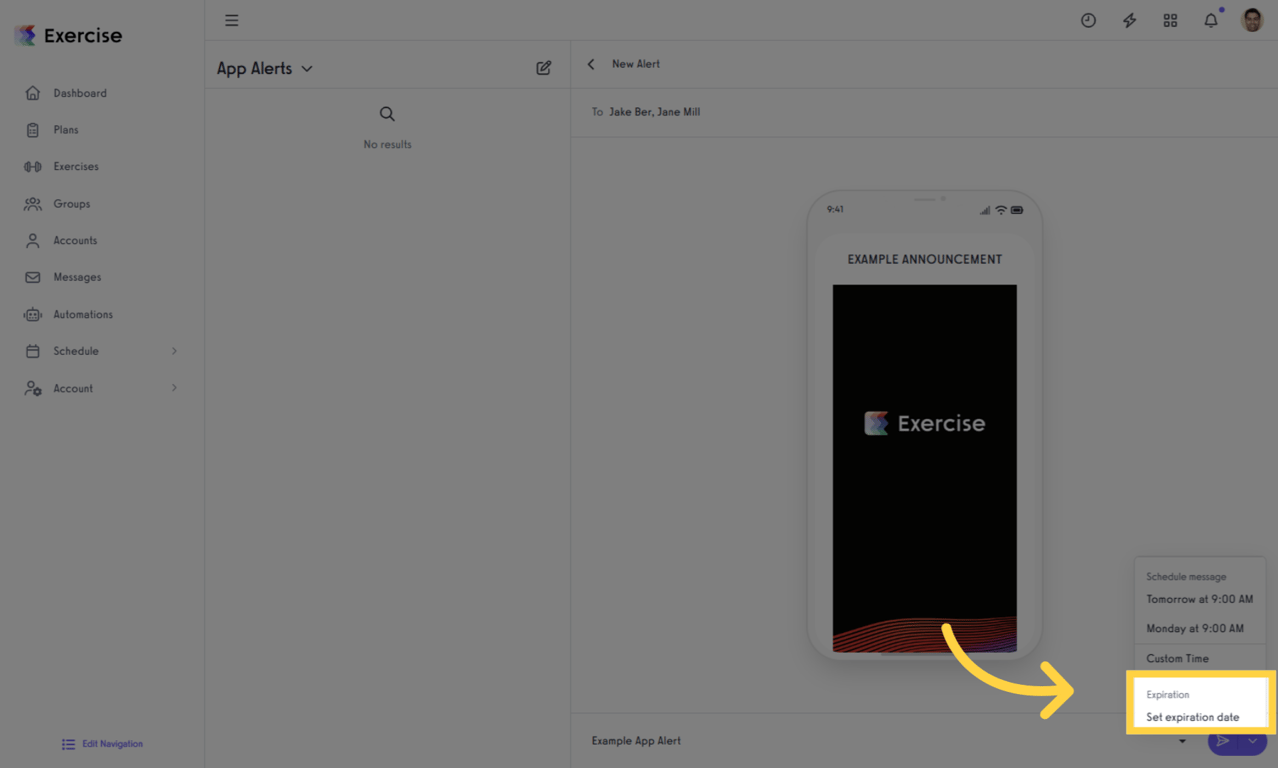The width and height of the screenshot is (1278, 768).
Task: Open the Accounts list
Action: pos(75,241)
